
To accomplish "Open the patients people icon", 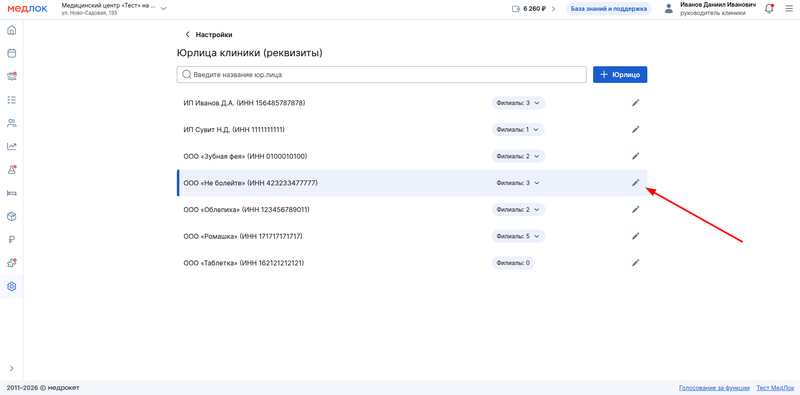I will point(11,123).
